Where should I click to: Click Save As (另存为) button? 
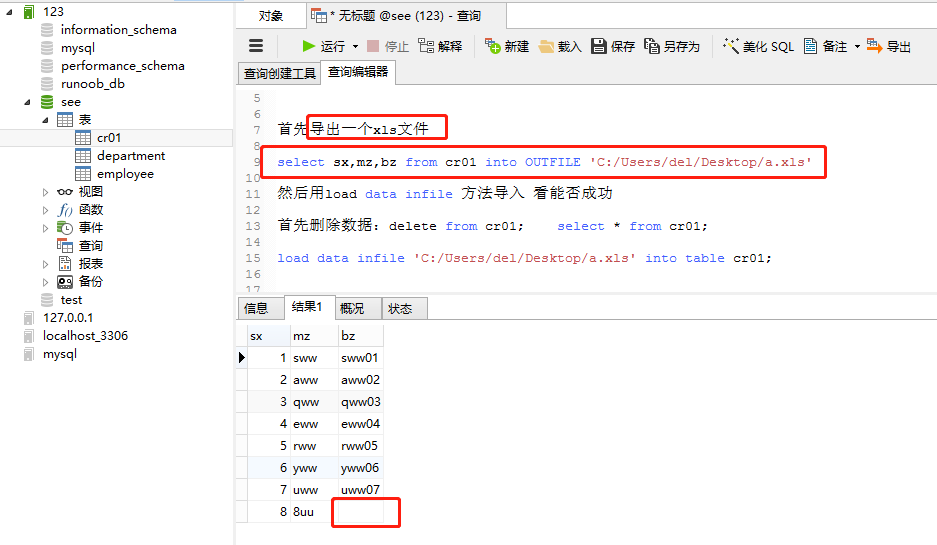point(672,46)
